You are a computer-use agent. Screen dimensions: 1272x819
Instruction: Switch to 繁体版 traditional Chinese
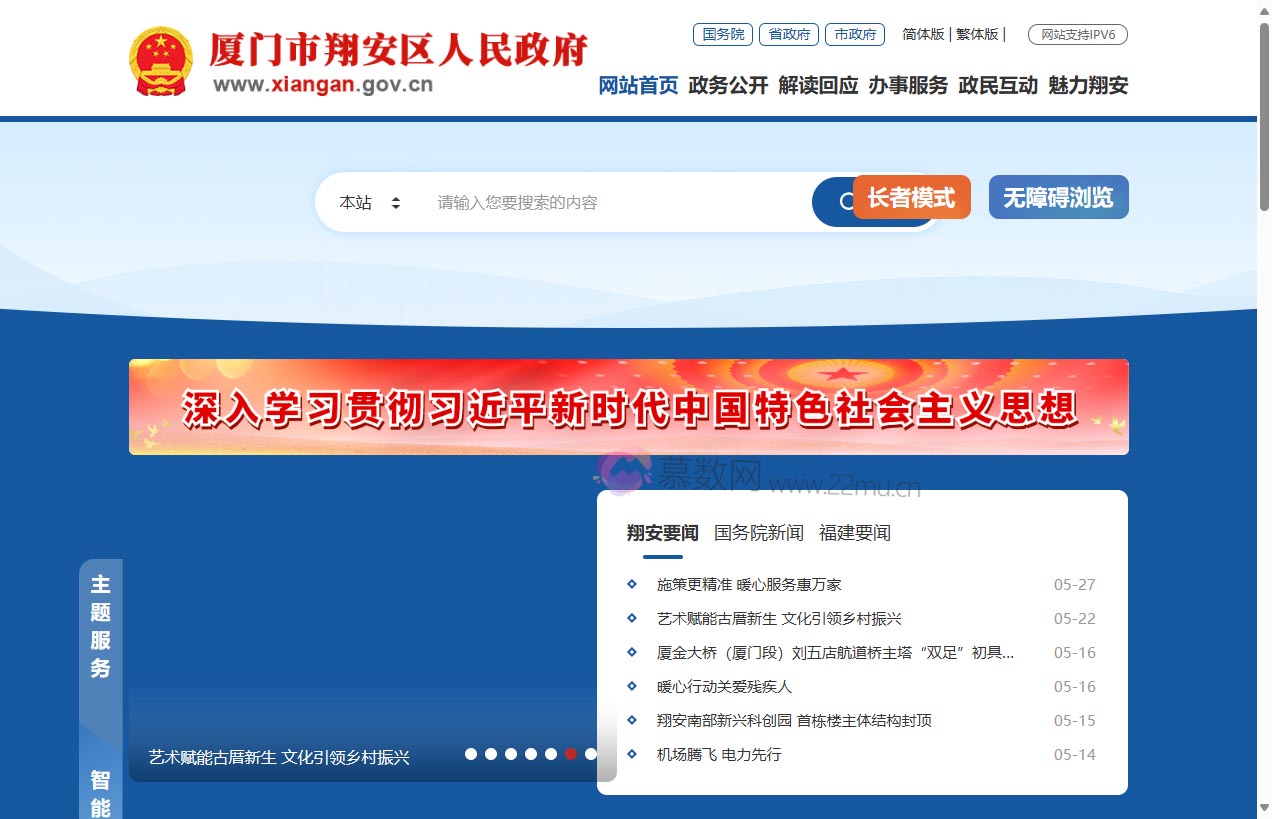[977, 34]
